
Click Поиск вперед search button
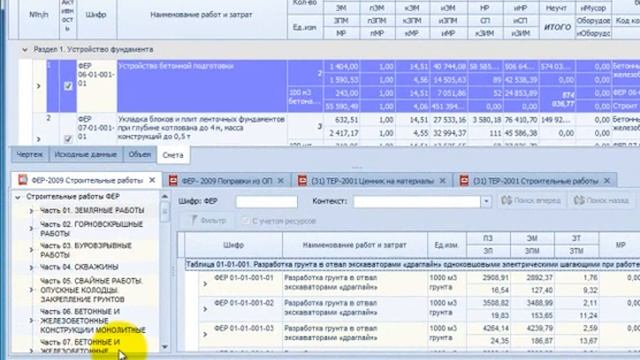(531, 200)
